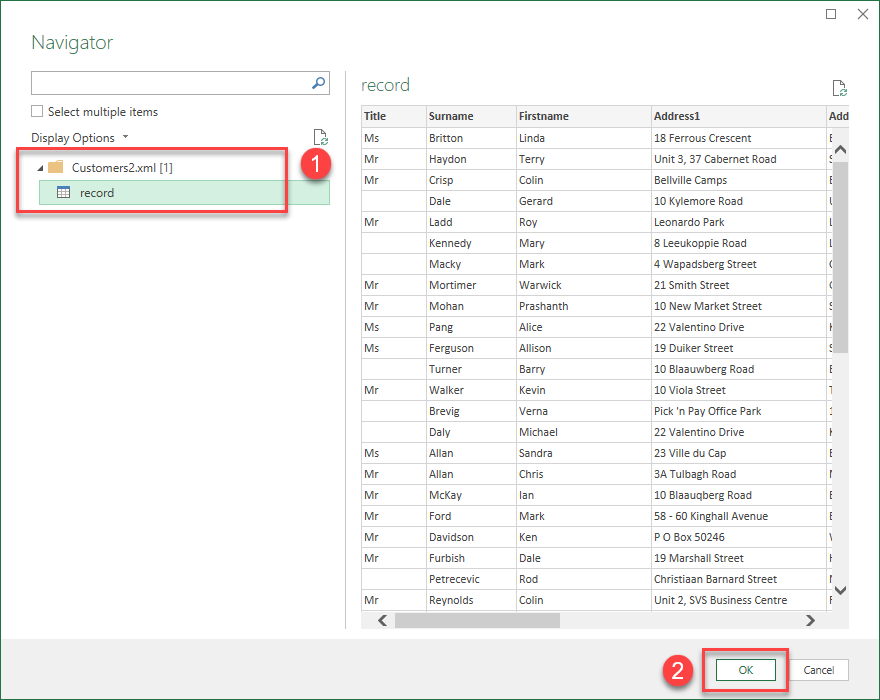The image size is (880, 700).
Task: Click the Customers2.xml folder icon
Action: 55,167
